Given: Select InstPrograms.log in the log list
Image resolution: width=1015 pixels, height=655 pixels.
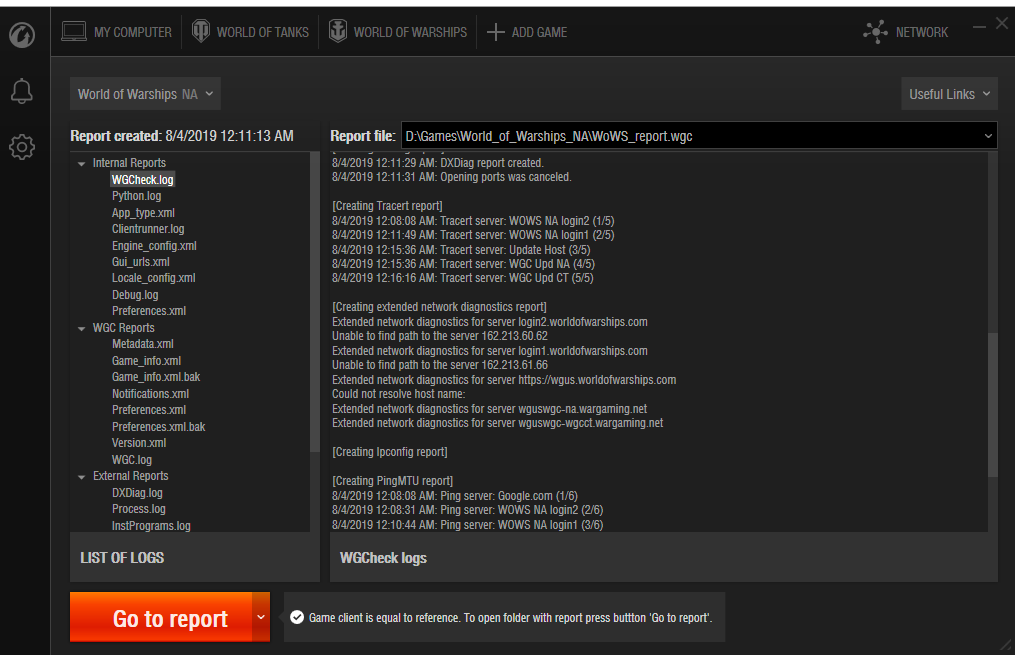Looking at the screenshot, I should (x=151, y=526).
